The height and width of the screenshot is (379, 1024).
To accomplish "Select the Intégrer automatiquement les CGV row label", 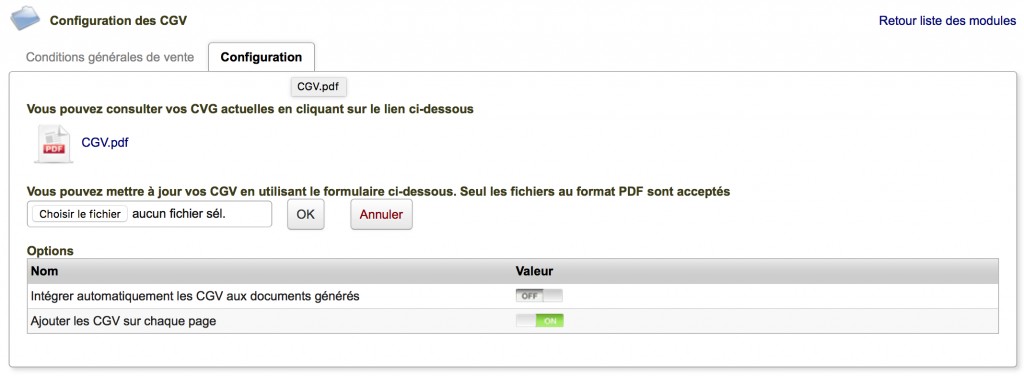I will tap(195, 296).
